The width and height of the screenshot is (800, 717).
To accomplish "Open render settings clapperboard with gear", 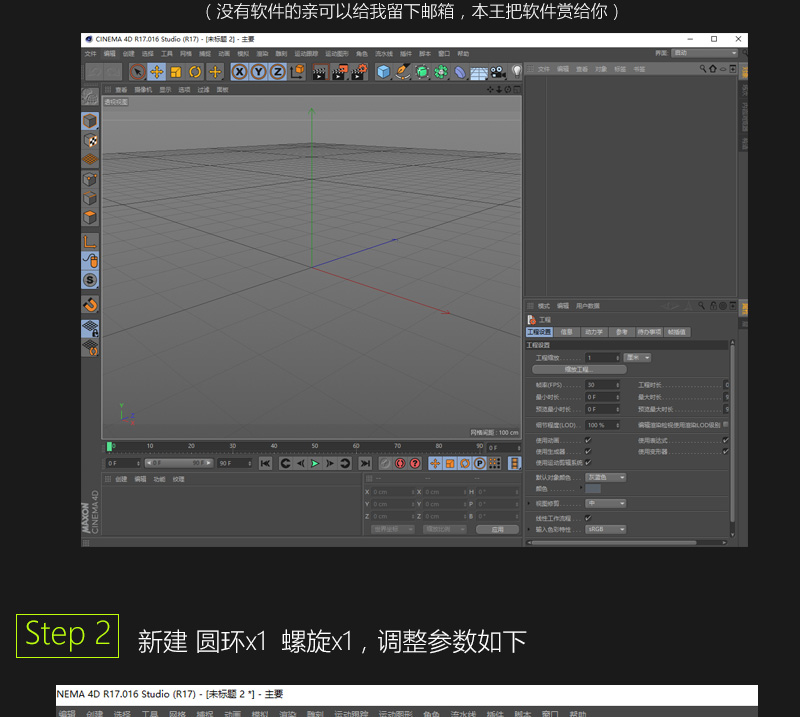I will pos(359,72).
